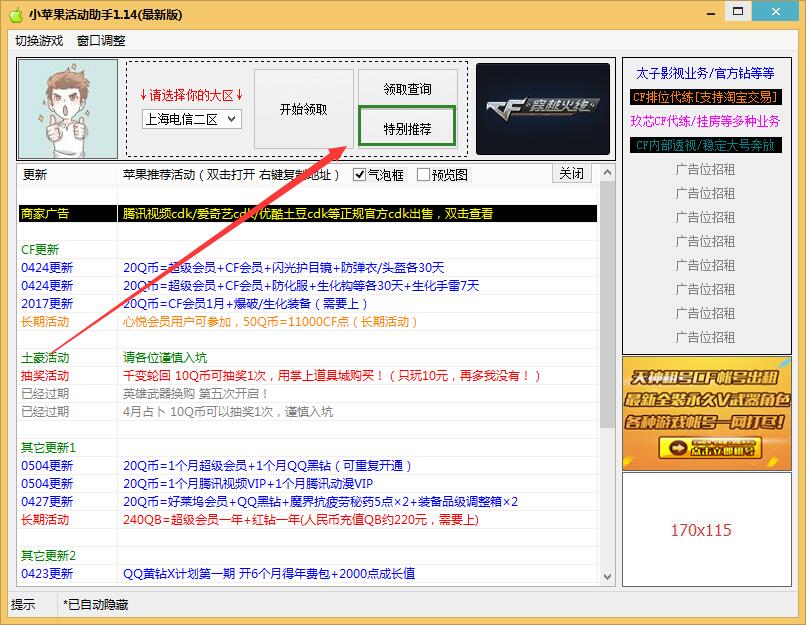Select the 其它更新1 heading row
The height and width of the screenshot is (625, 806).
(x=308, y=448)
